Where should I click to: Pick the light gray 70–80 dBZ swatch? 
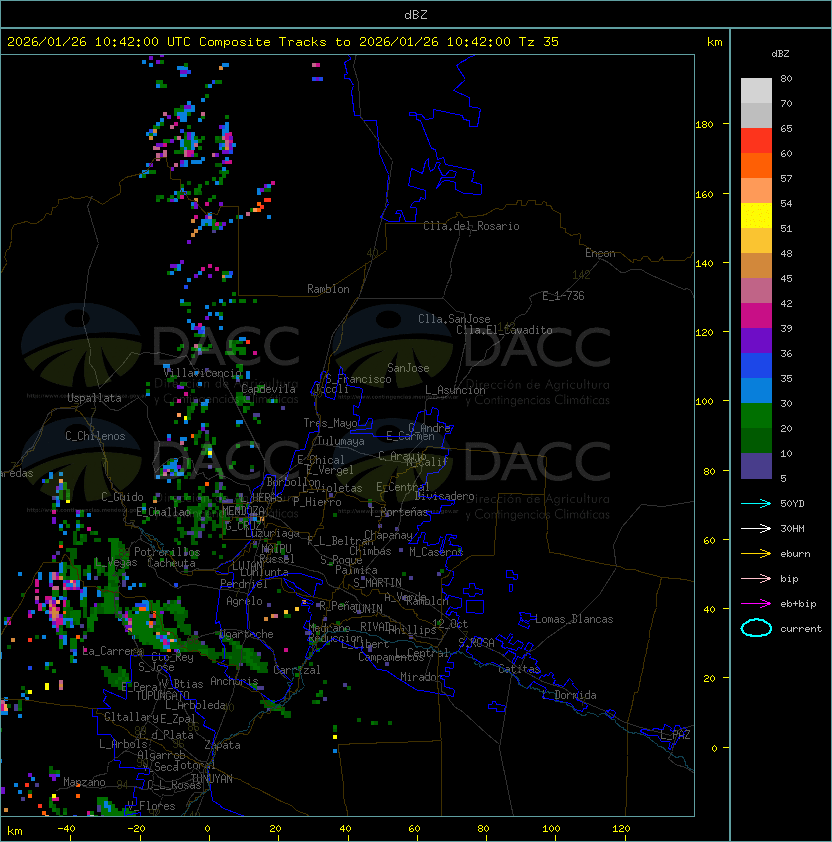tap(756, 91)
